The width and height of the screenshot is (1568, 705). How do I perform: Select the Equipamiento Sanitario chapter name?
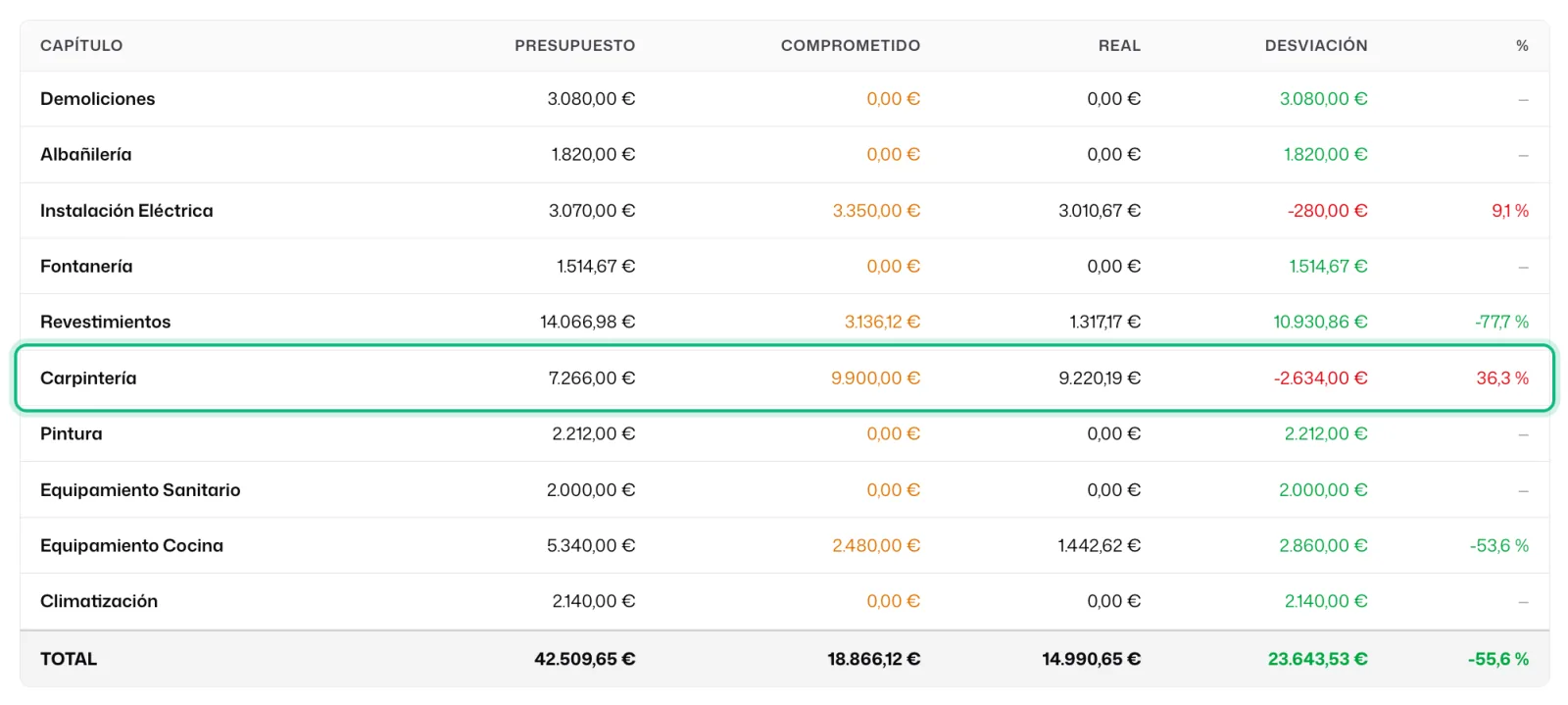(140, 490)
